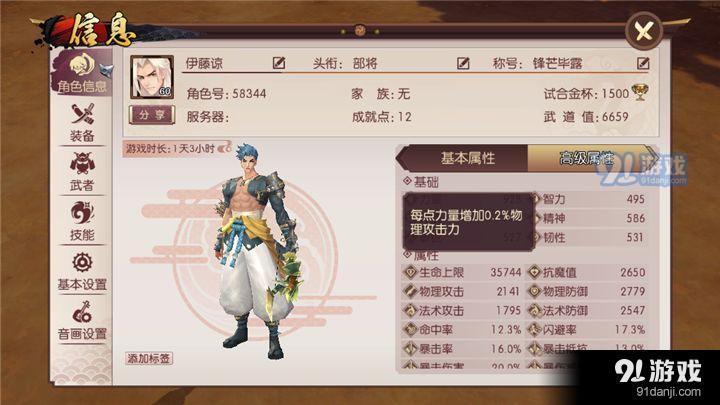The height and width of the screenshot is (405, 720).
Task: Open the 技能 skills section
Action: pyautogui.click(x=82, y=221)
